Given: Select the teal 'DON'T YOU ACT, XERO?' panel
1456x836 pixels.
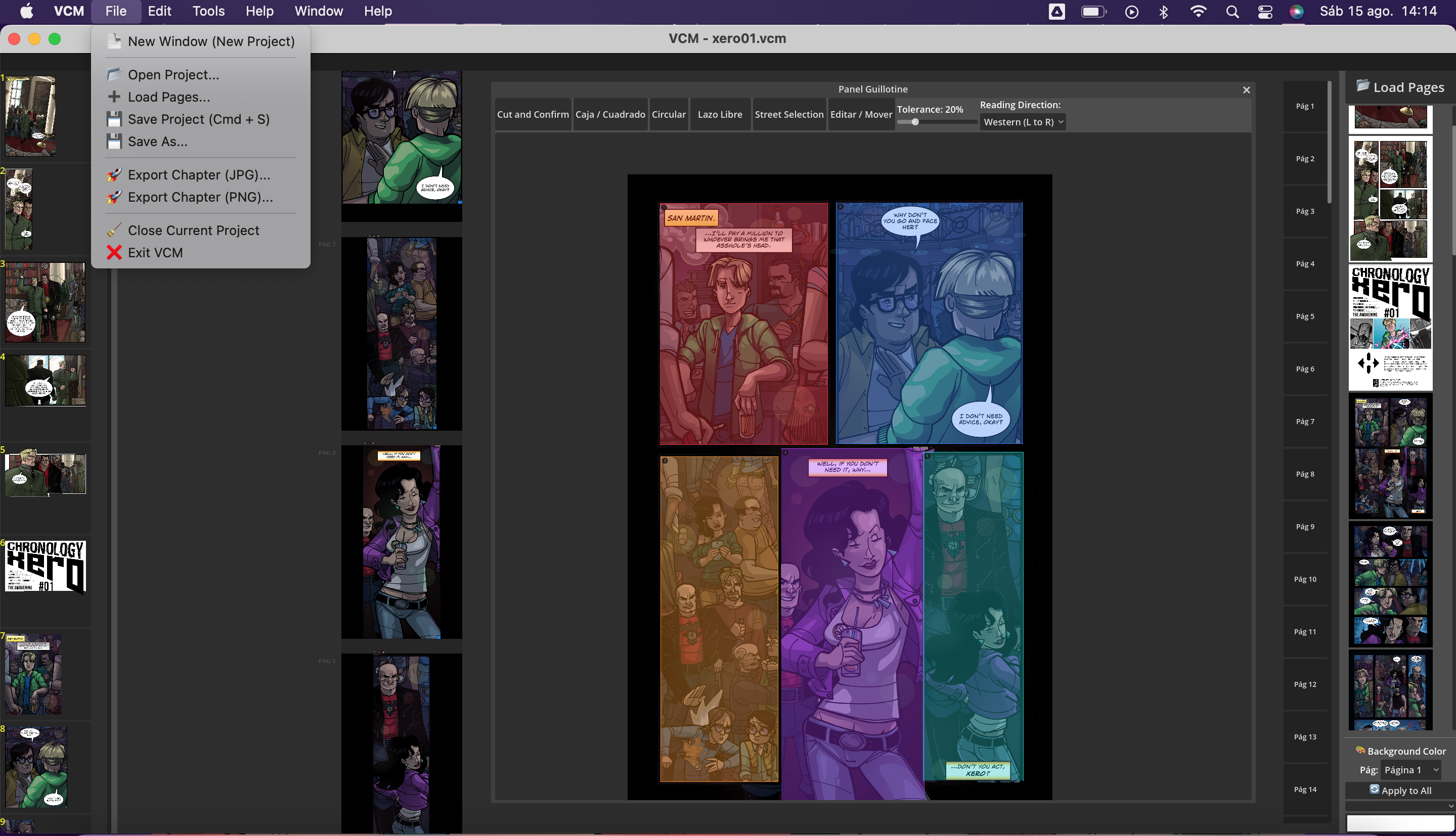Looking at the screenshot, I should click(973, 617).
